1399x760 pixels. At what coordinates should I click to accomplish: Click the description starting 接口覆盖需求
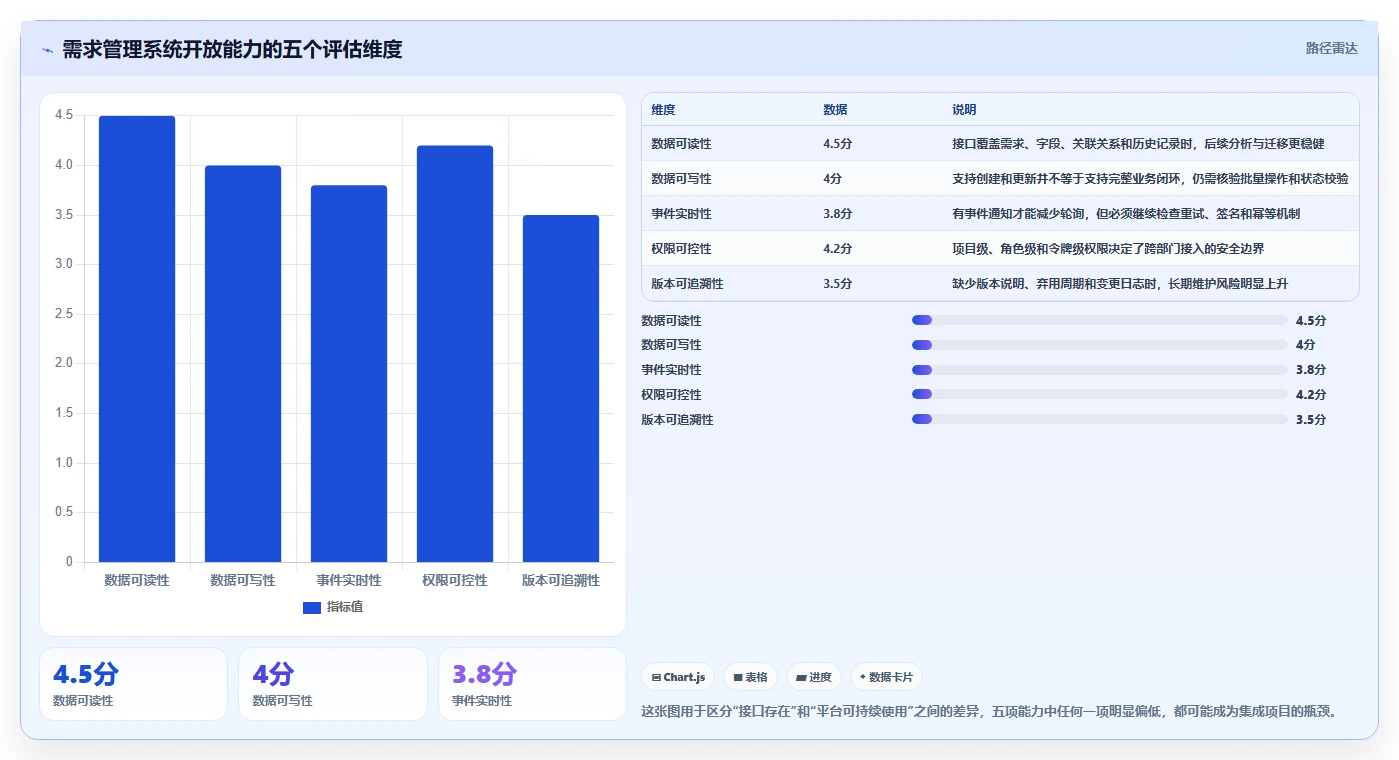pyautogui.click(x=1138, y=144)
